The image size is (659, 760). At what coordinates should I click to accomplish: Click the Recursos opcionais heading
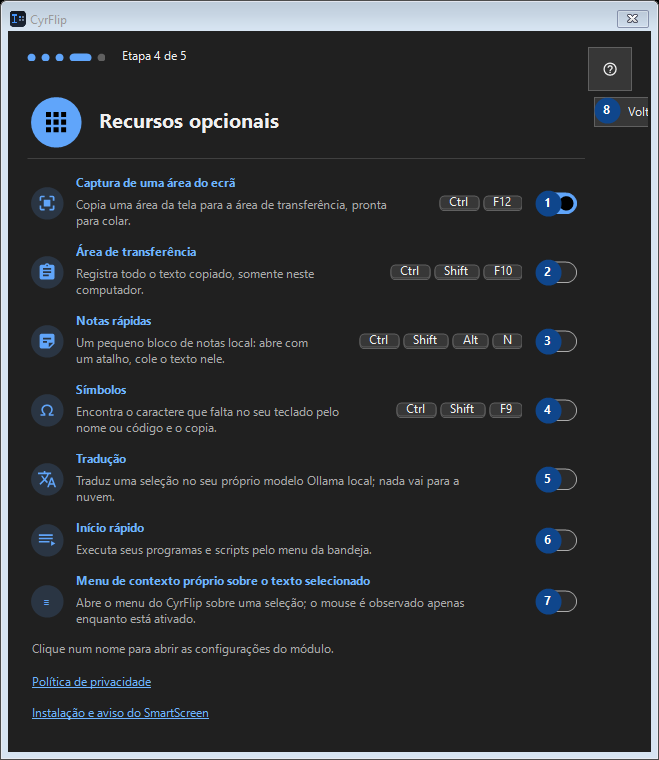point(189,122)
